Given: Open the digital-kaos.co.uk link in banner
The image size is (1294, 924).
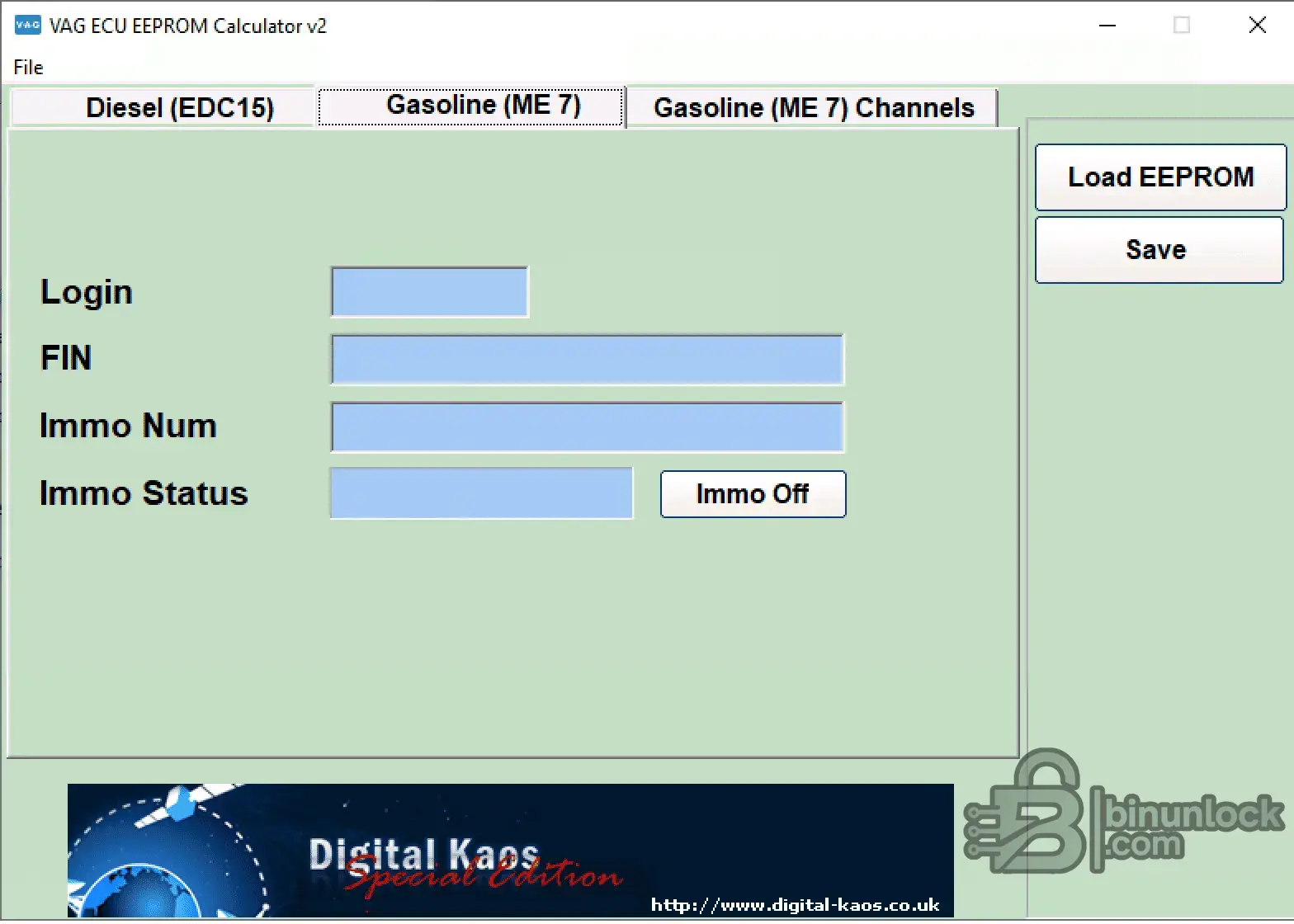Looking at the screenshot, I should [x=795, y=905].
